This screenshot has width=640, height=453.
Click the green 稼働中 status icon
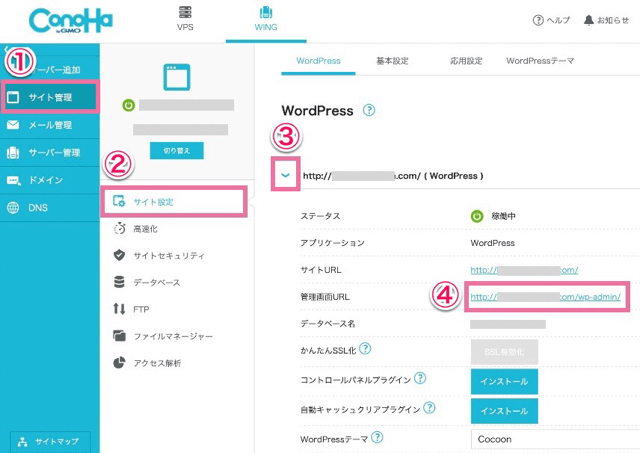click(x=477, y=216)
